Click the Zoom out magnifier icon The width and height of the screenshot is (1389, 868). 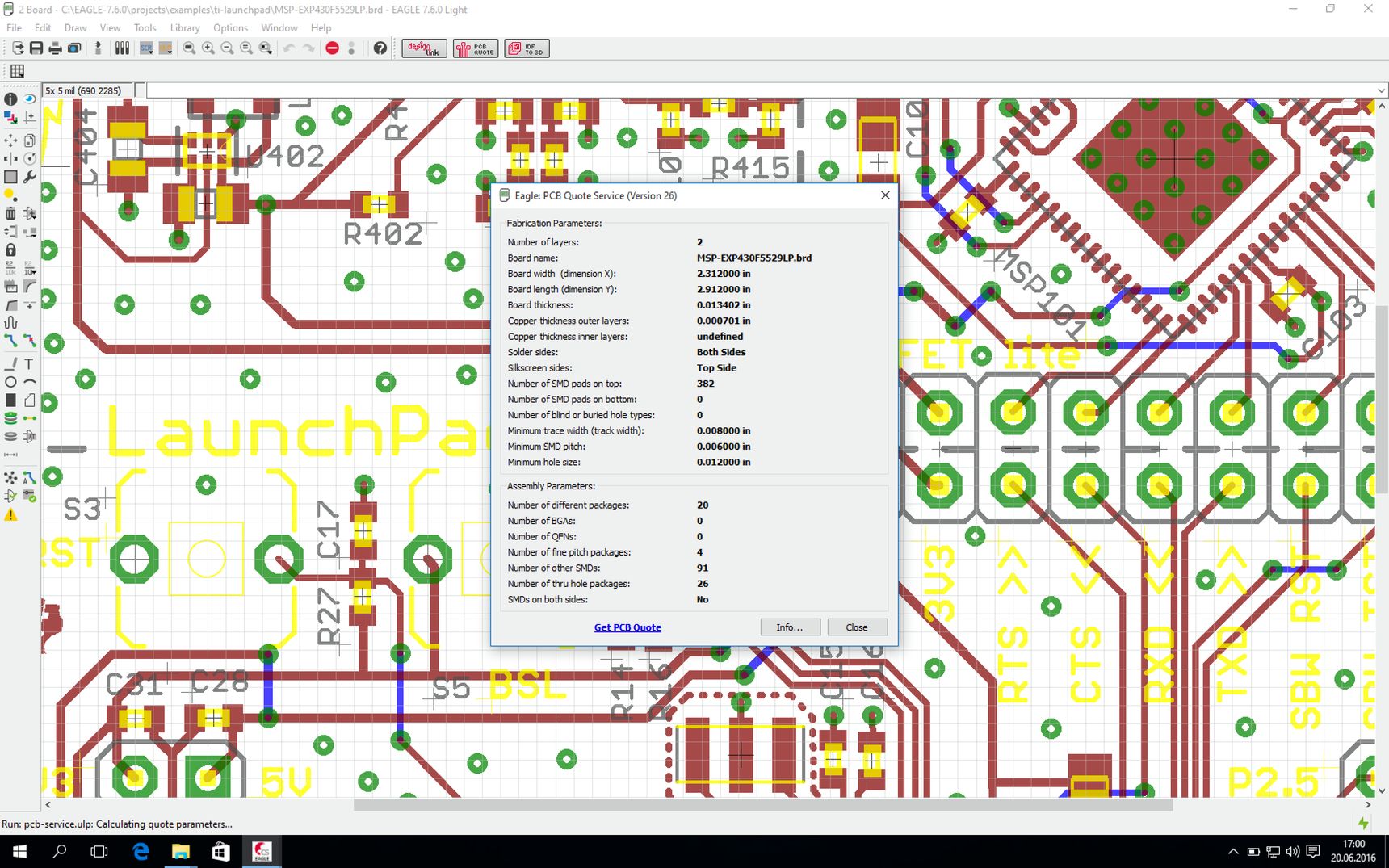click(227, 48)
